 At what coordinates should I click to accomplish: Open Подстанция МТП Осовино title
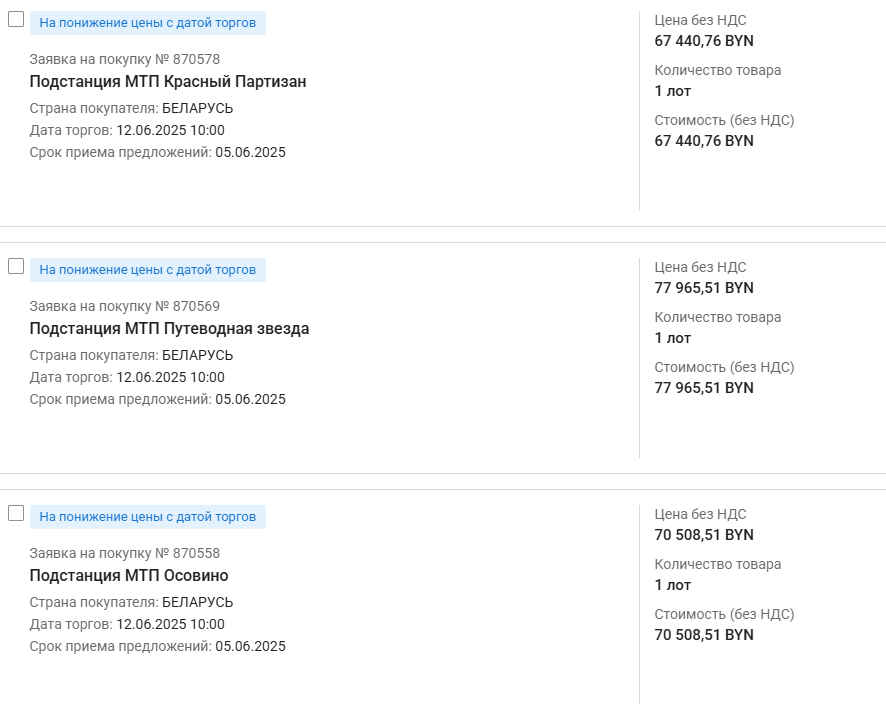[129, 576]
